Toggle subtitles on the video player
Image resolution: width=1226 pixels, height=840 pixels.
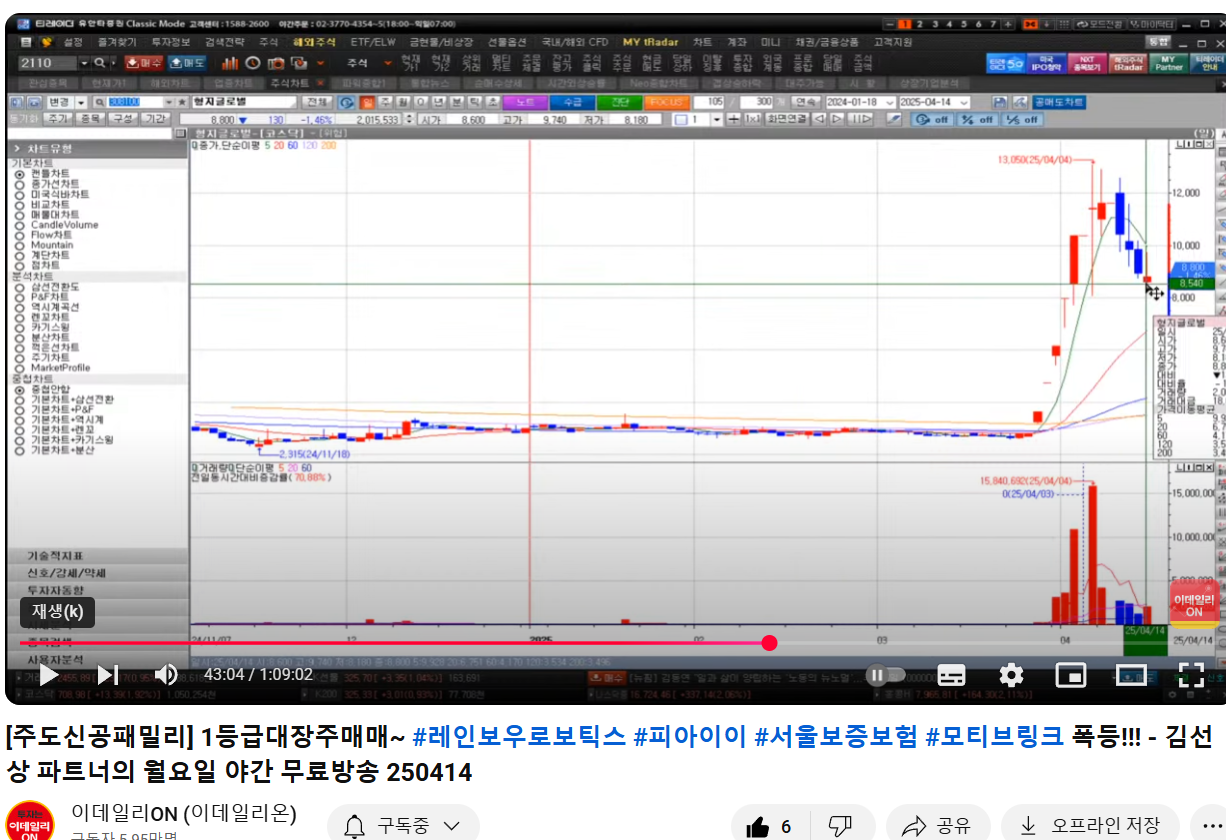pos(952,675)
